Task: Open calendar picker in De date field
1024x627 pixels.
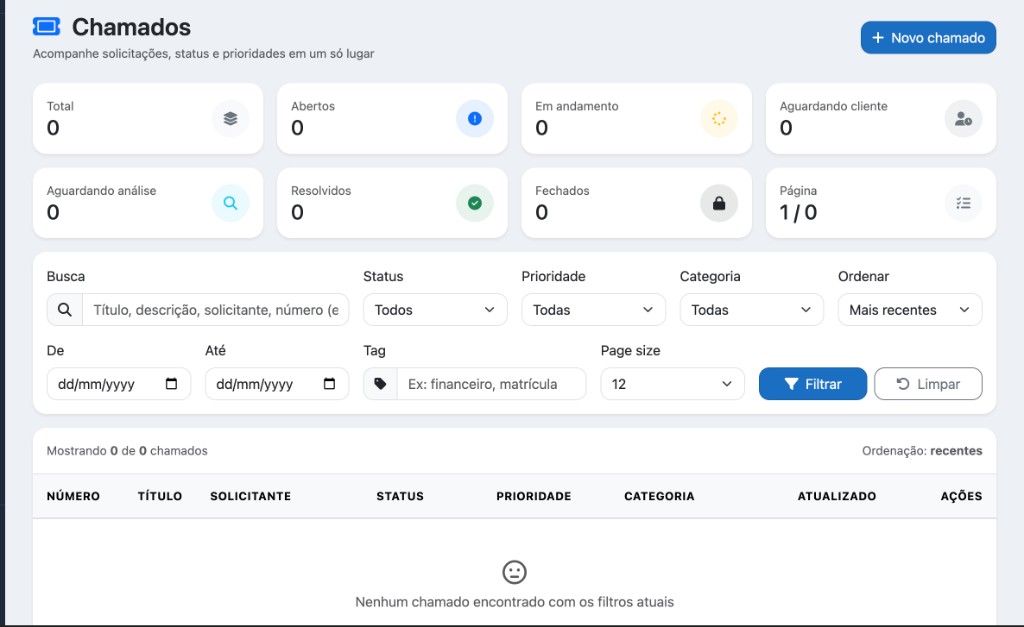Action: [171, 383]
